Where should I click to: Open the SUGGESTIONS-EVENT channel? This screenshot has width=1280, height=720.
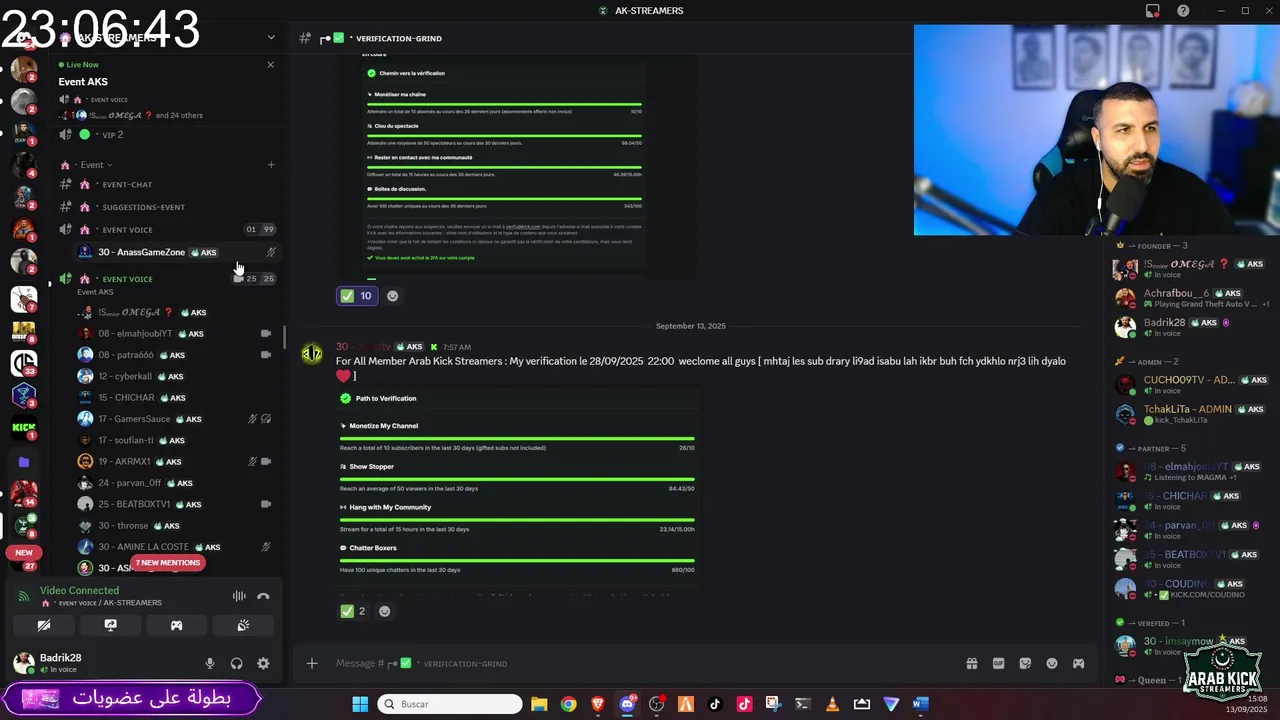pos(166,207)
